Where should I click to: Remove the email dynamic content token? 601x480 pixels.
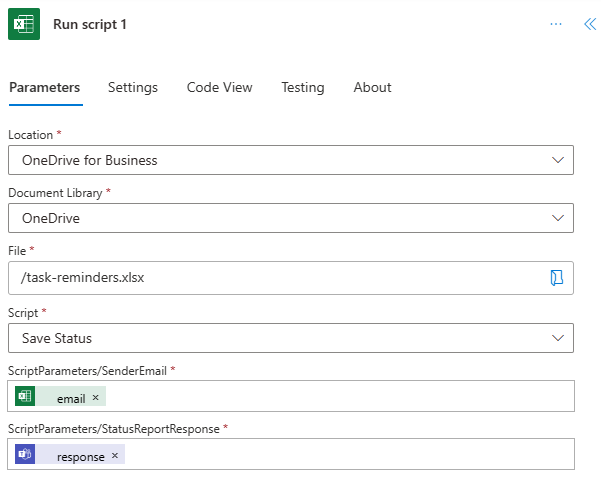[x=96, y=397]
